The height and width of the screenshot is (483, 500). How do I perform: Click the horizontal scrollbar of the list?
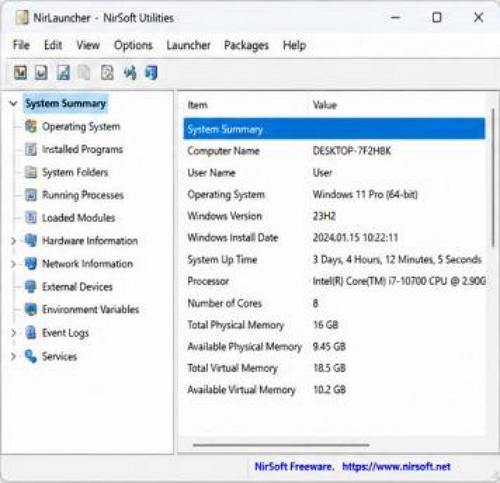281,445
